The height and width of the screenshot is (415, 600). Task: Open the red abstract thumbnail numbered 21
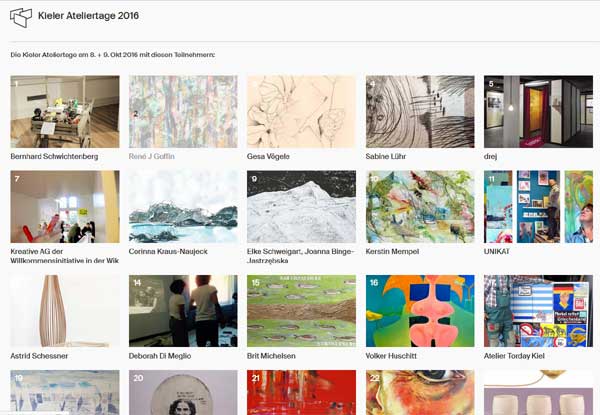(302, 392)
